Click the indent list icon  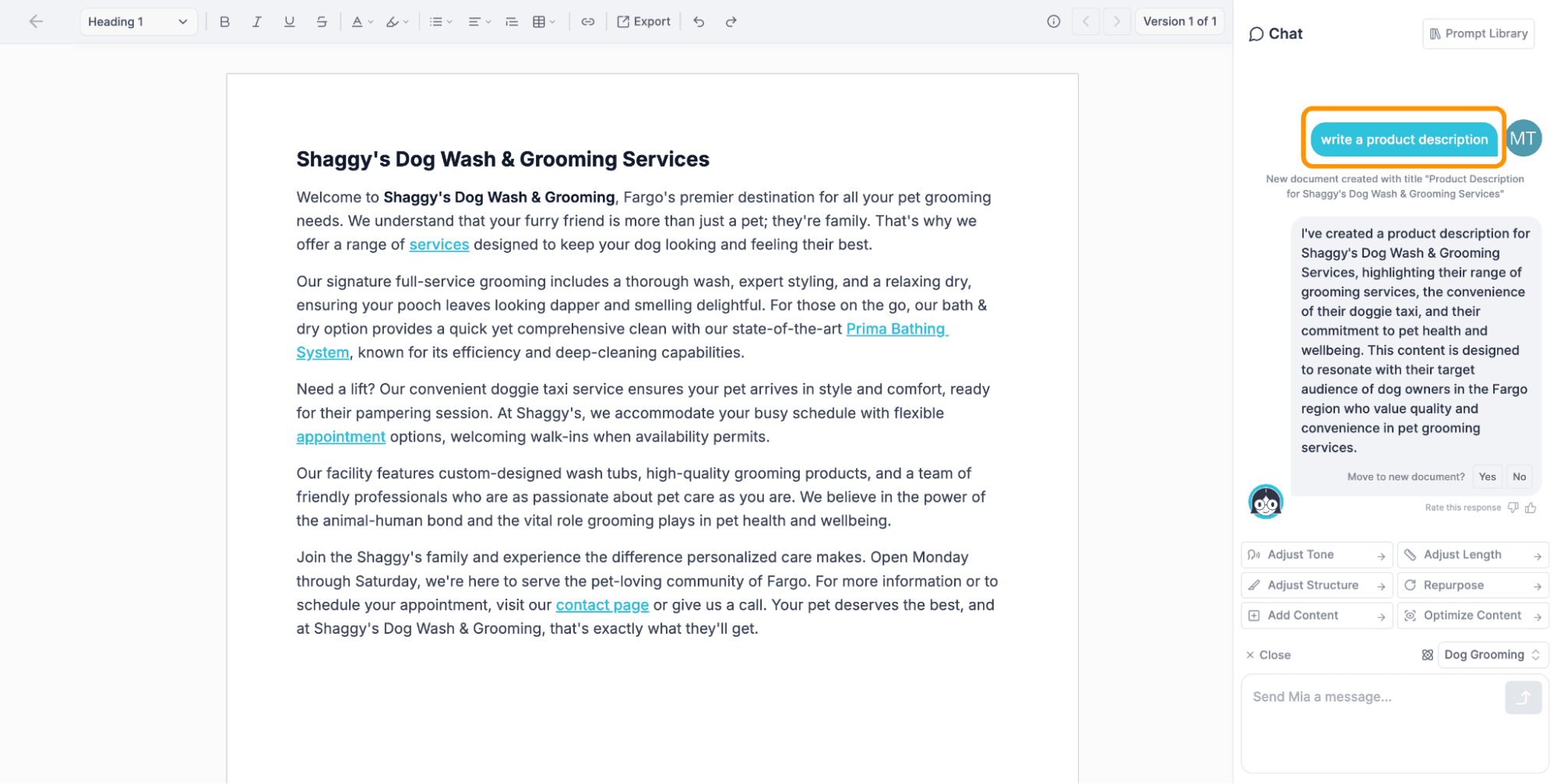[512, 22]
